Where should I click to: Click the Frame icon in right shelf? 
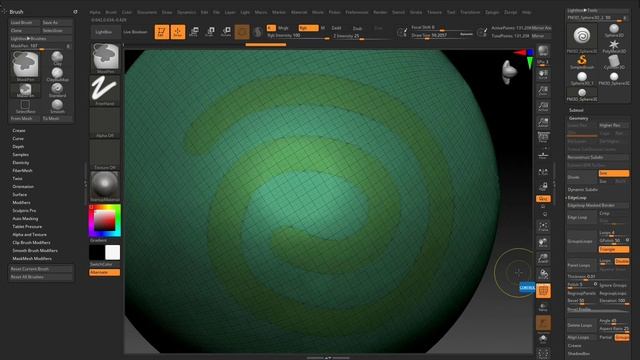pyautogui.click(x=543, y=227)
